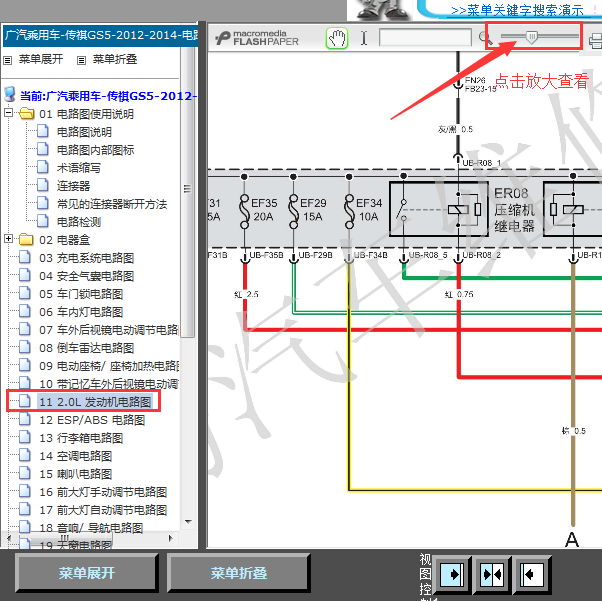The image size is (602, 602).
Task: Click the top 菜单展开 text link
Action: coord(41,59)
